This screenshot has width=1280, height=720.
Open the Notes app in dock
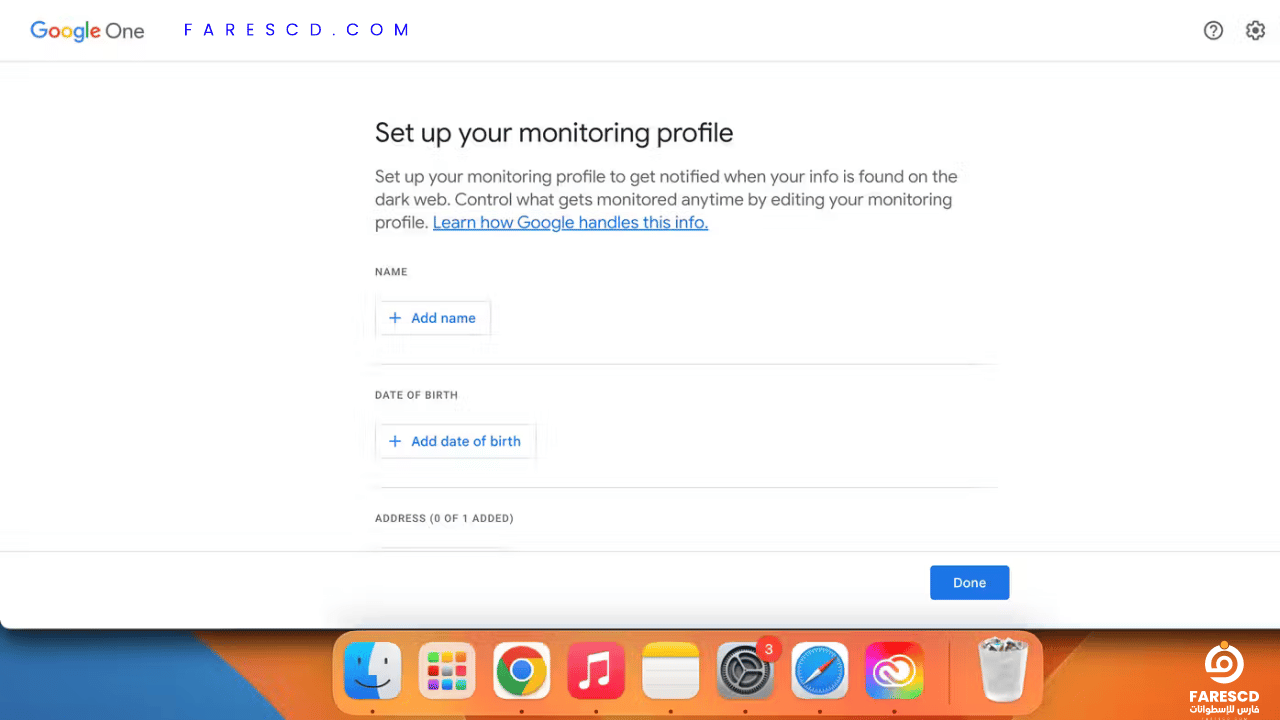pos(670,670)
